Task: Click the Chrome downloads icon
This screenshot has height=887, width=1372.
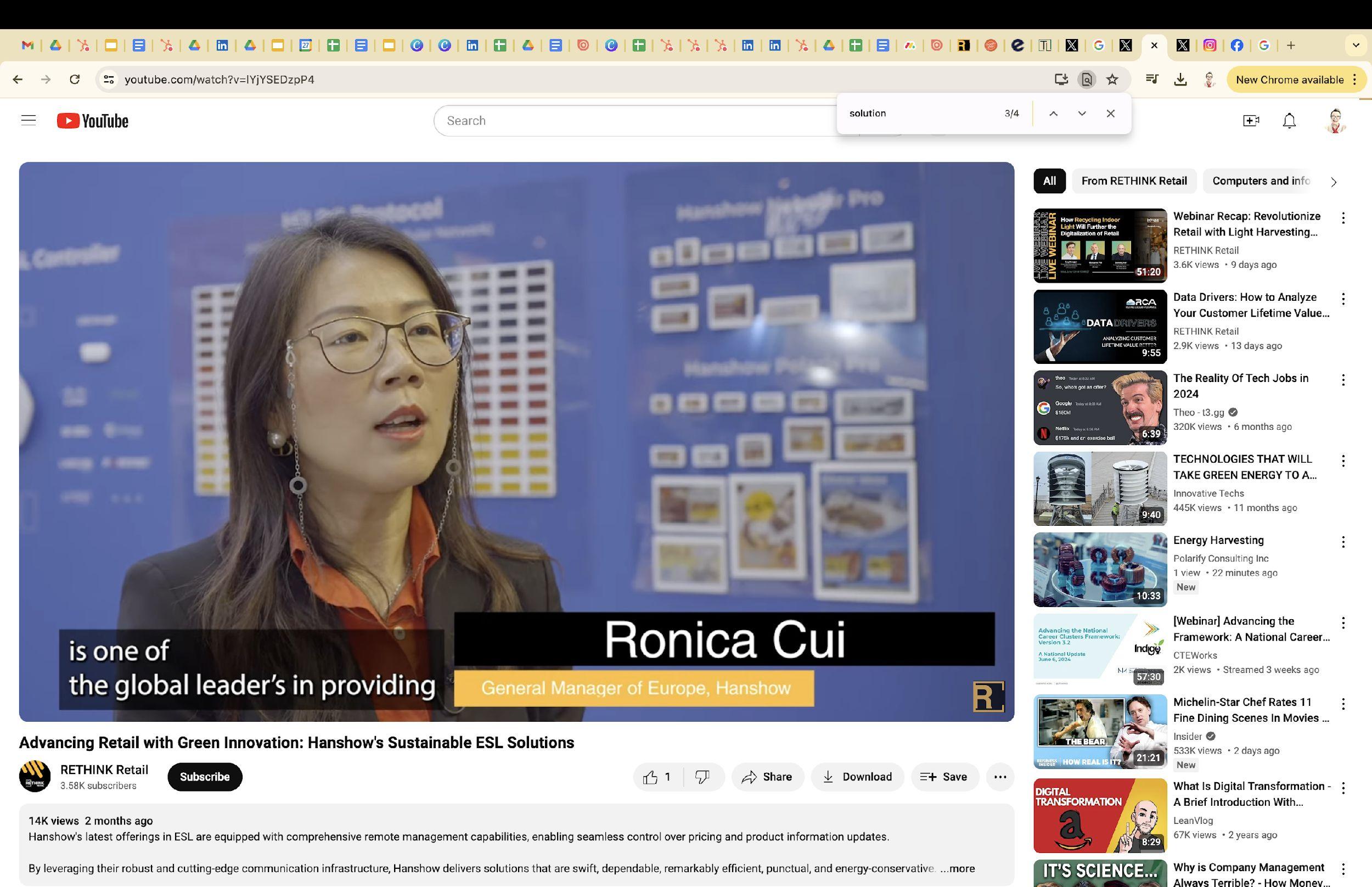Action: 1180,80
